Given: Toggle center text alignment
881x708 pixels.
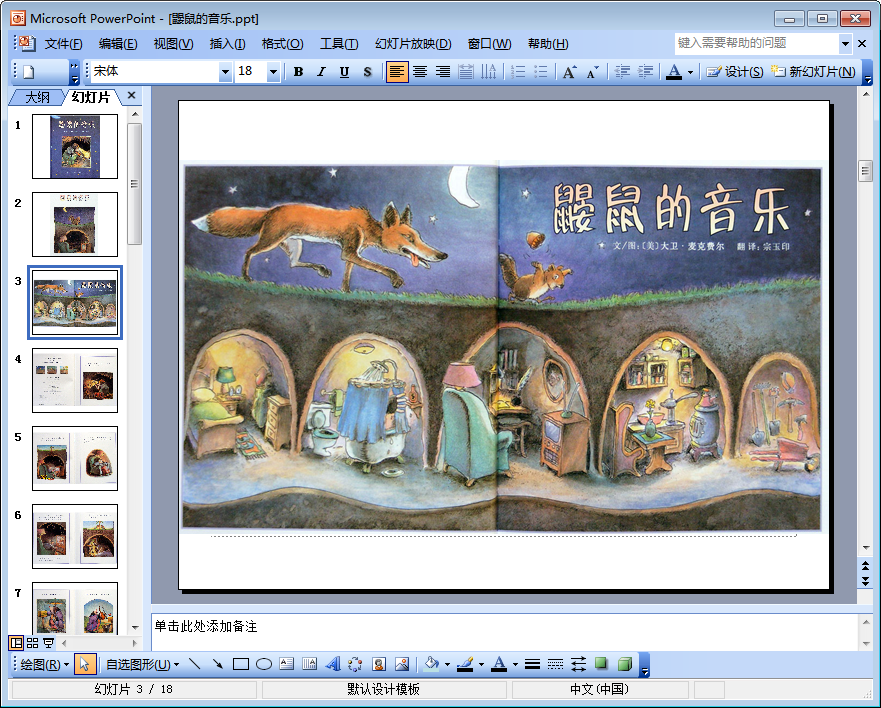Looking at the screenshot, I should pyautogui.click(x=420, y=72).
